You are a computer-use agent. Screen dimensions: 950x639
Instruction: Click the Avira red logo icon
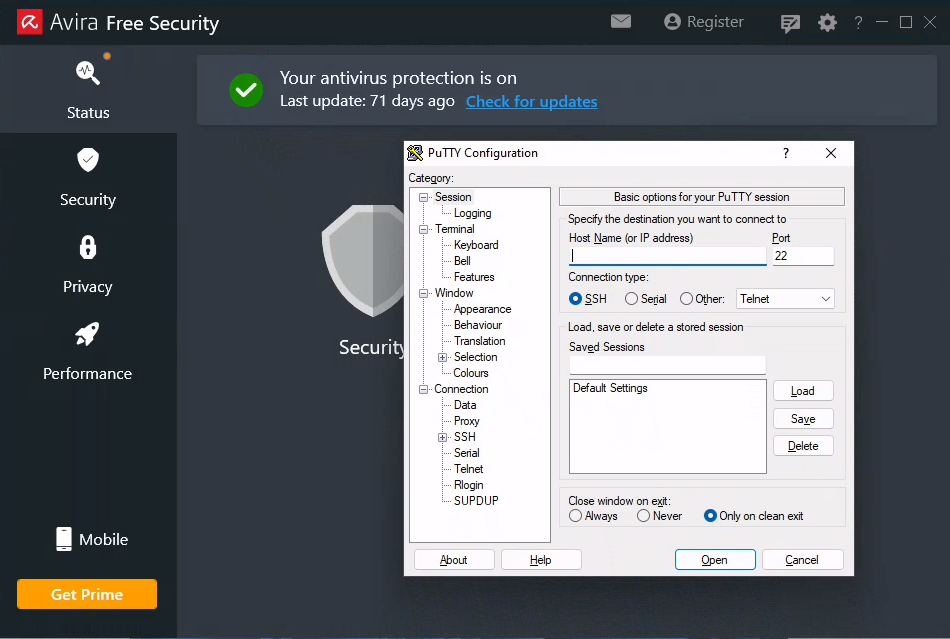(30, 22)
